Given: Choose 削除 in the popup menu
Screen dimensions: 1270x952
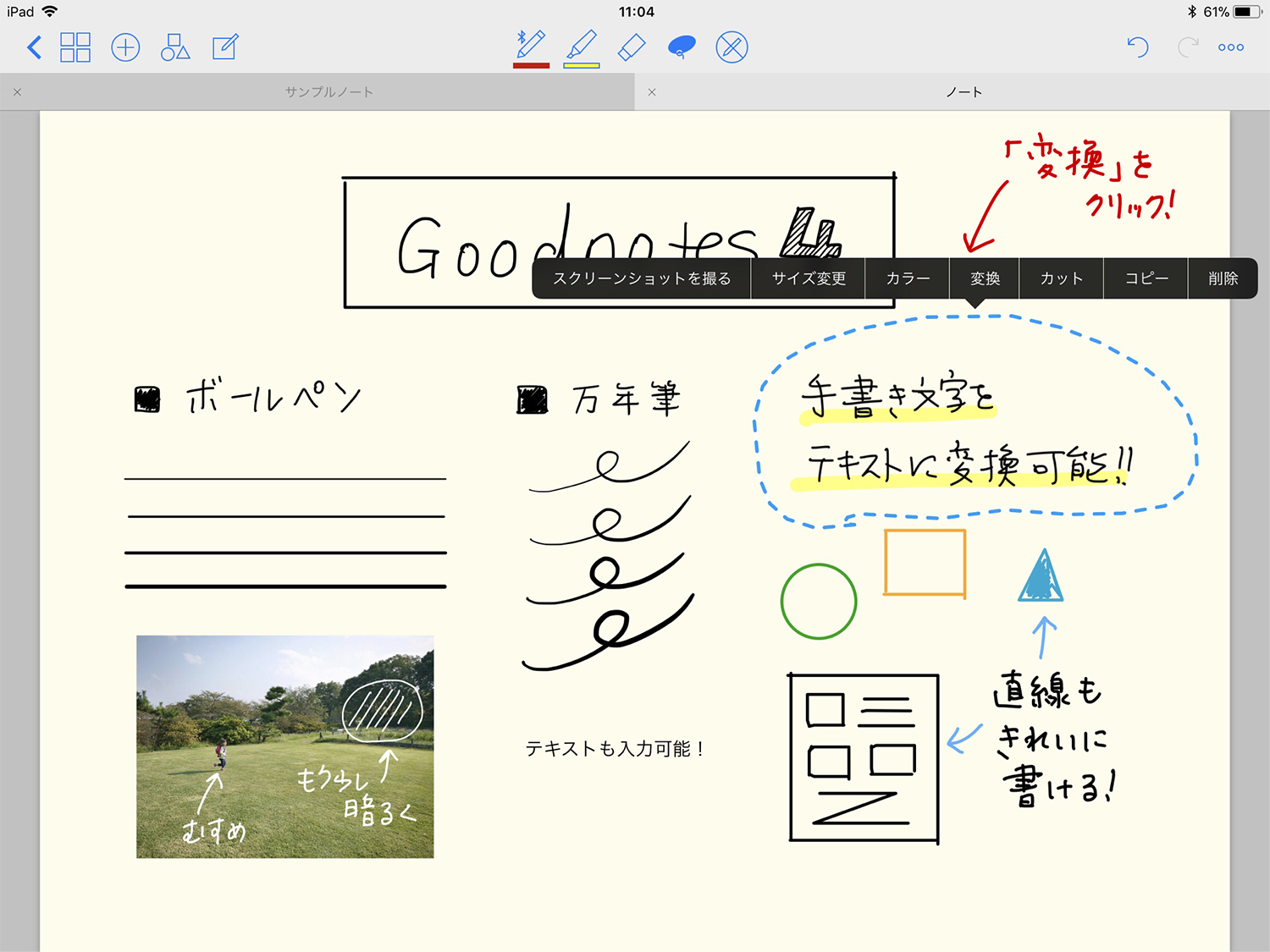Looking at the screenshot, I should click(x=1223, y=278).
